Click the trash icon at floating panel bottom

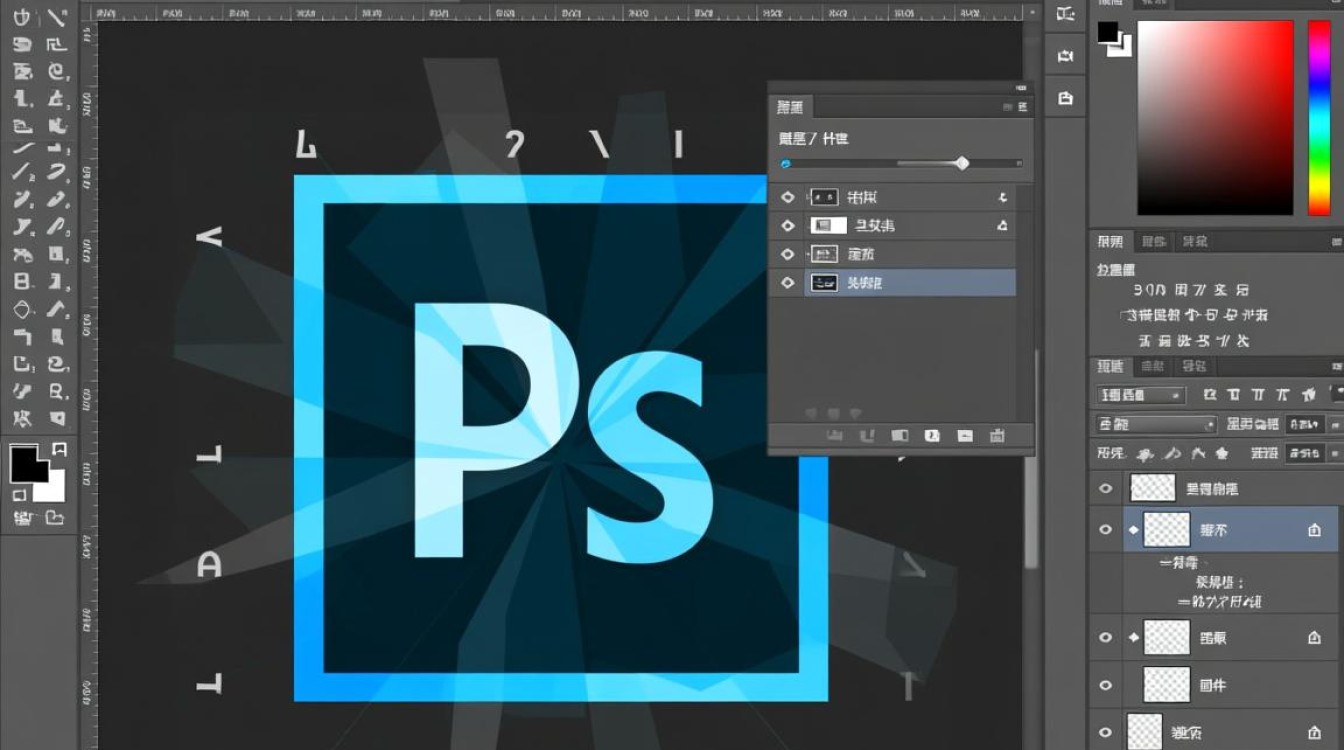997,436
